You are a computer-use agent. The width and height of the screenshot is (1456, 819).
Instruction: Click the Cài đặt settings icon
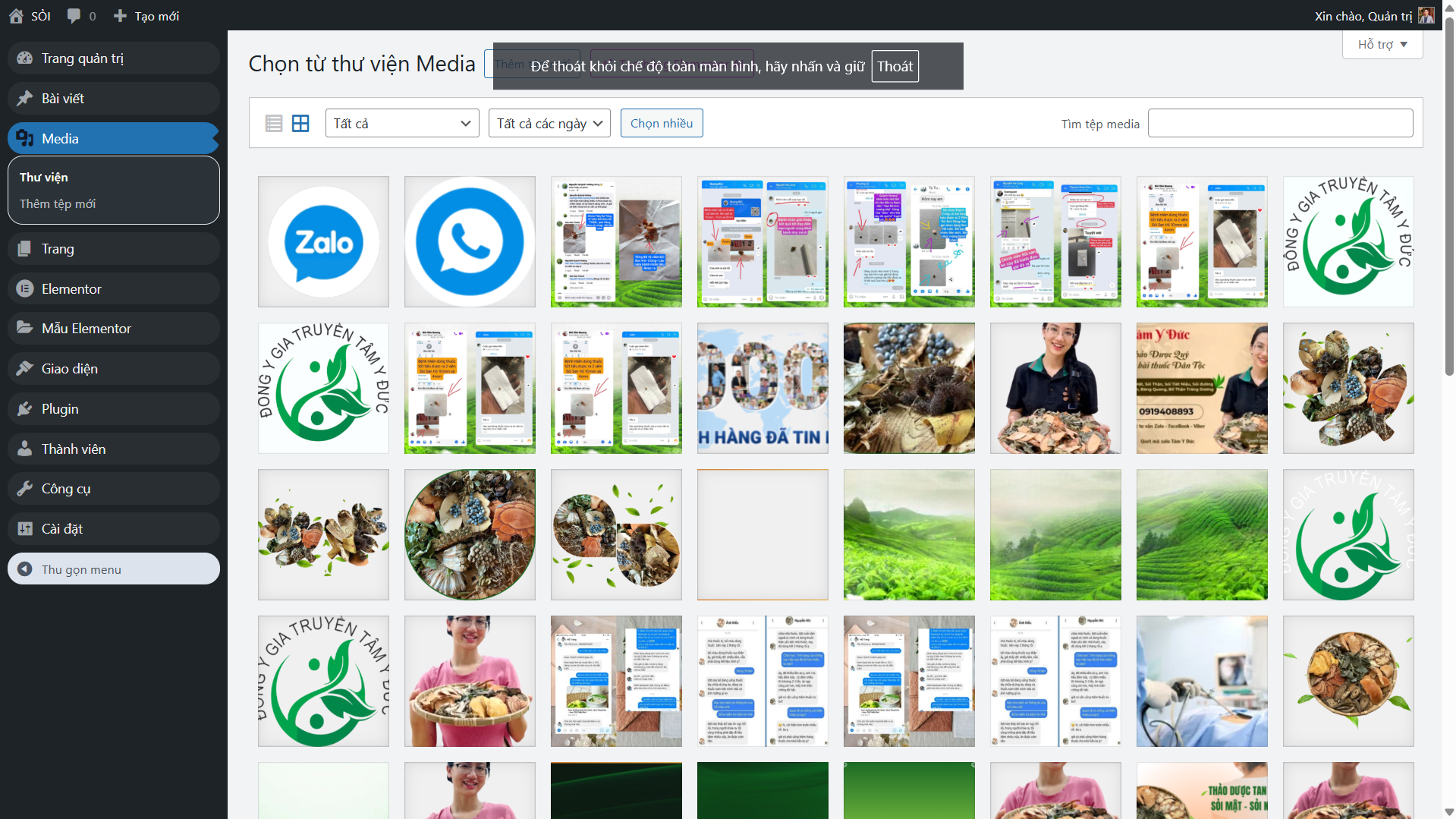25,529
